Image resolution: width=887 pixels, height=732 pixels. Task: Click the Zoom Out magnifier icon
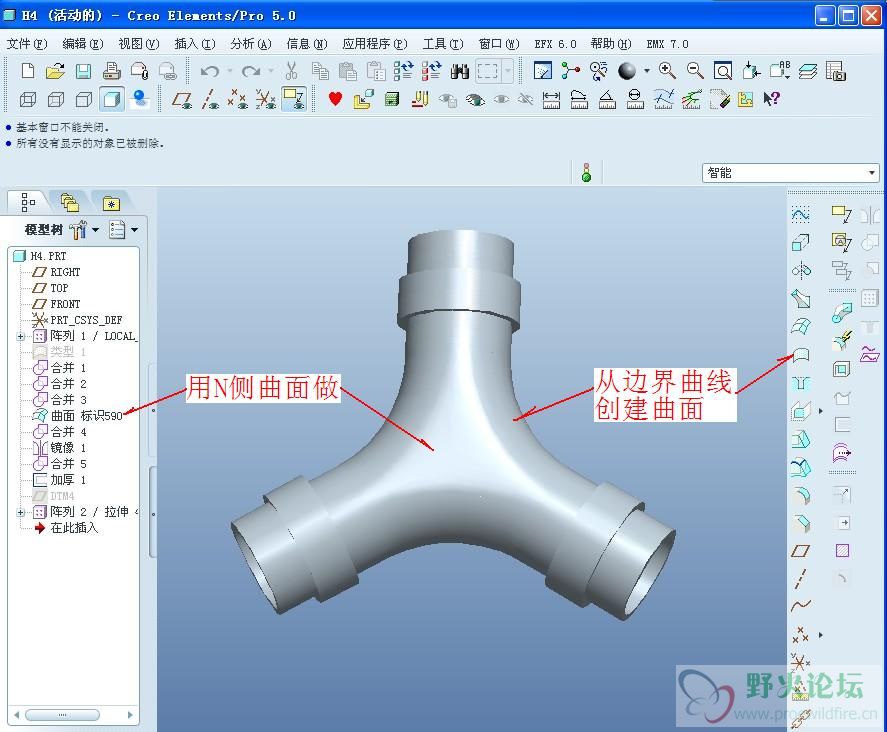pos(695,71)
